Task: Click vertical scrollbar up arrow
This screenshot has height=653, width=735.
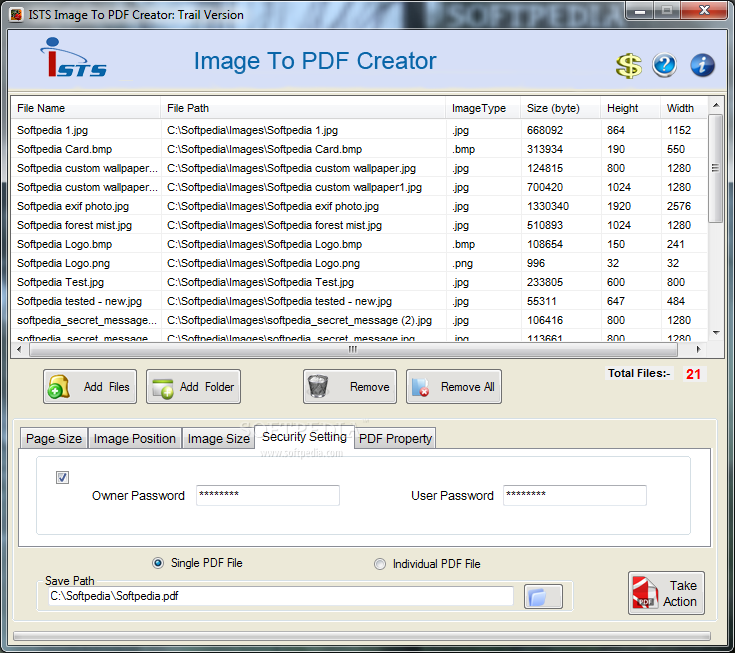Action: (716, 105)
